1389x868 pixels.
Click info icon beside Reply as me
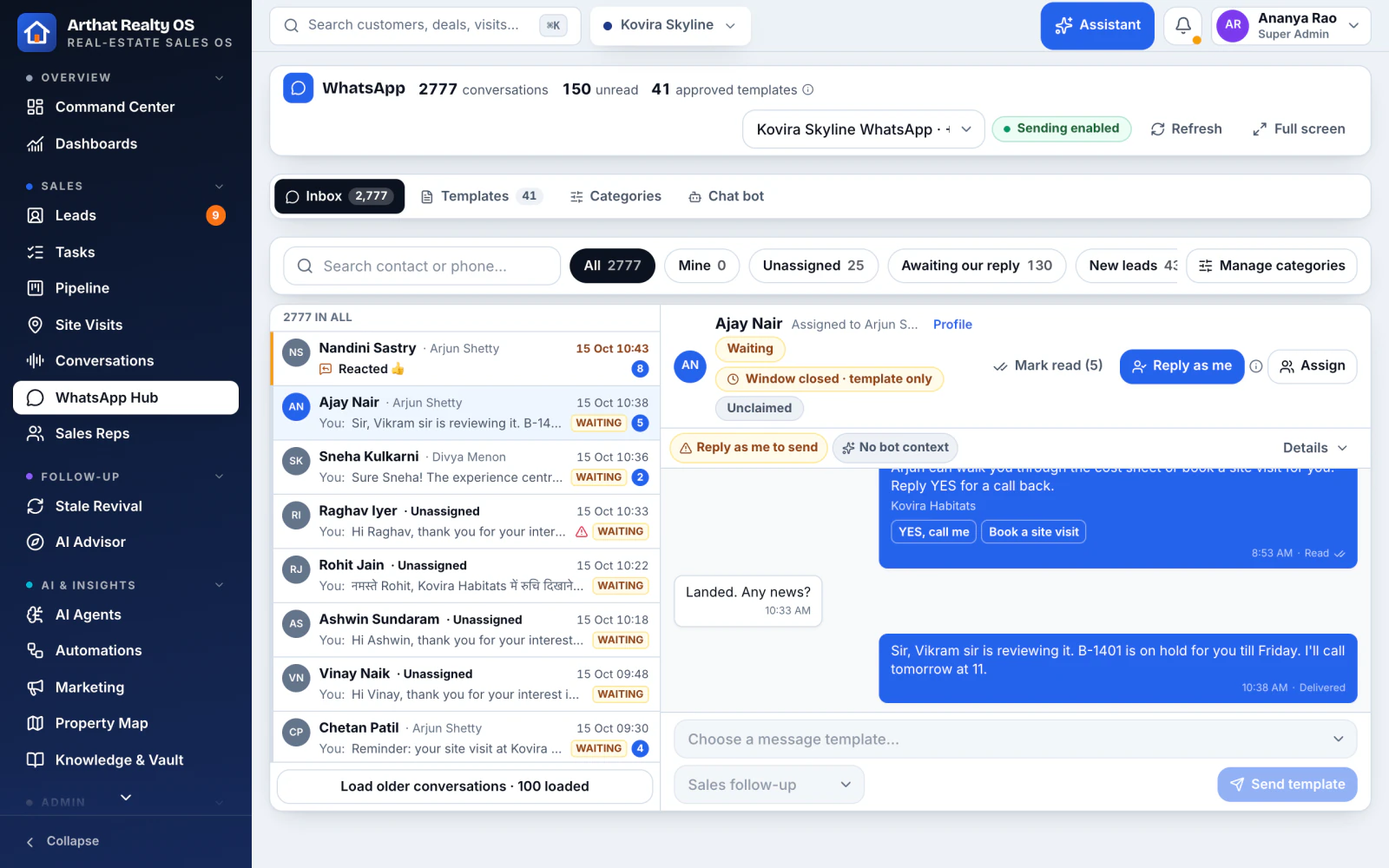pos(1255,366)
